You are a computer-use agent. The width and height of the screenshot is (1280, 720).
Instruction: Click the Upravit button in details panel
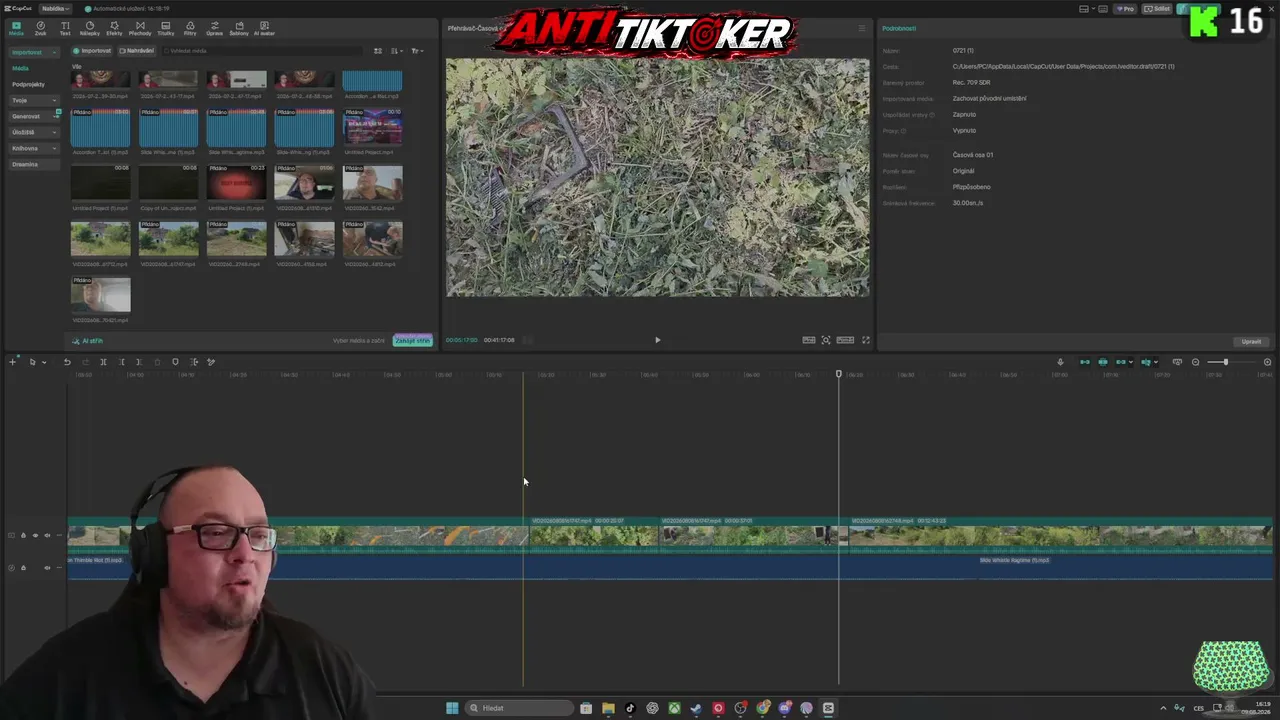tap(1251, 341)
